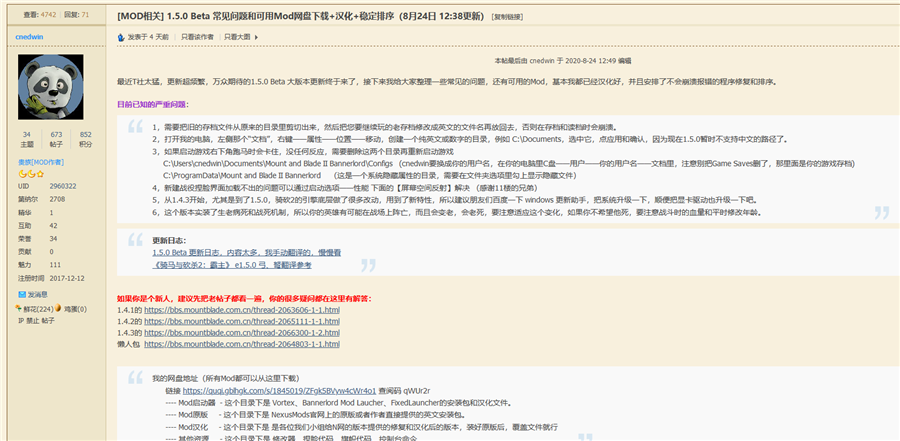900x441 pixels.
Task: Open the 懒人包 thread-2064803 link
Action: [x=242, y=344]
